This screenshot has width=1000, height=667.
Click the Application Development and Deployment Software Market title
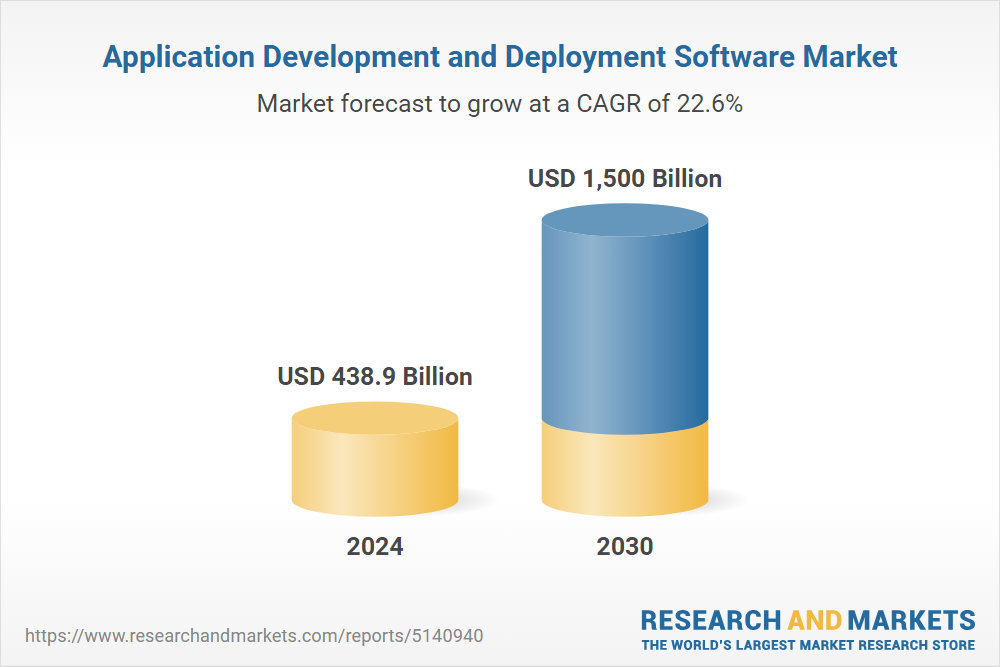[500, 57]
